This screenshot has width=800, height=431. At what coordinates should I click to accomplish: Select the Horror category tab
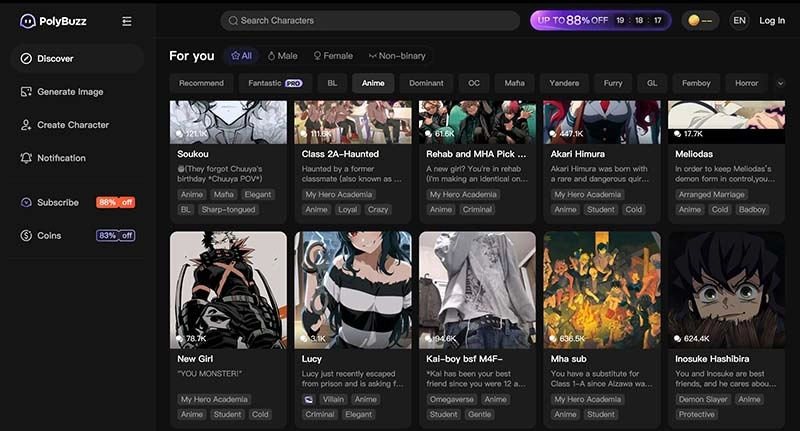click(746, 83)
